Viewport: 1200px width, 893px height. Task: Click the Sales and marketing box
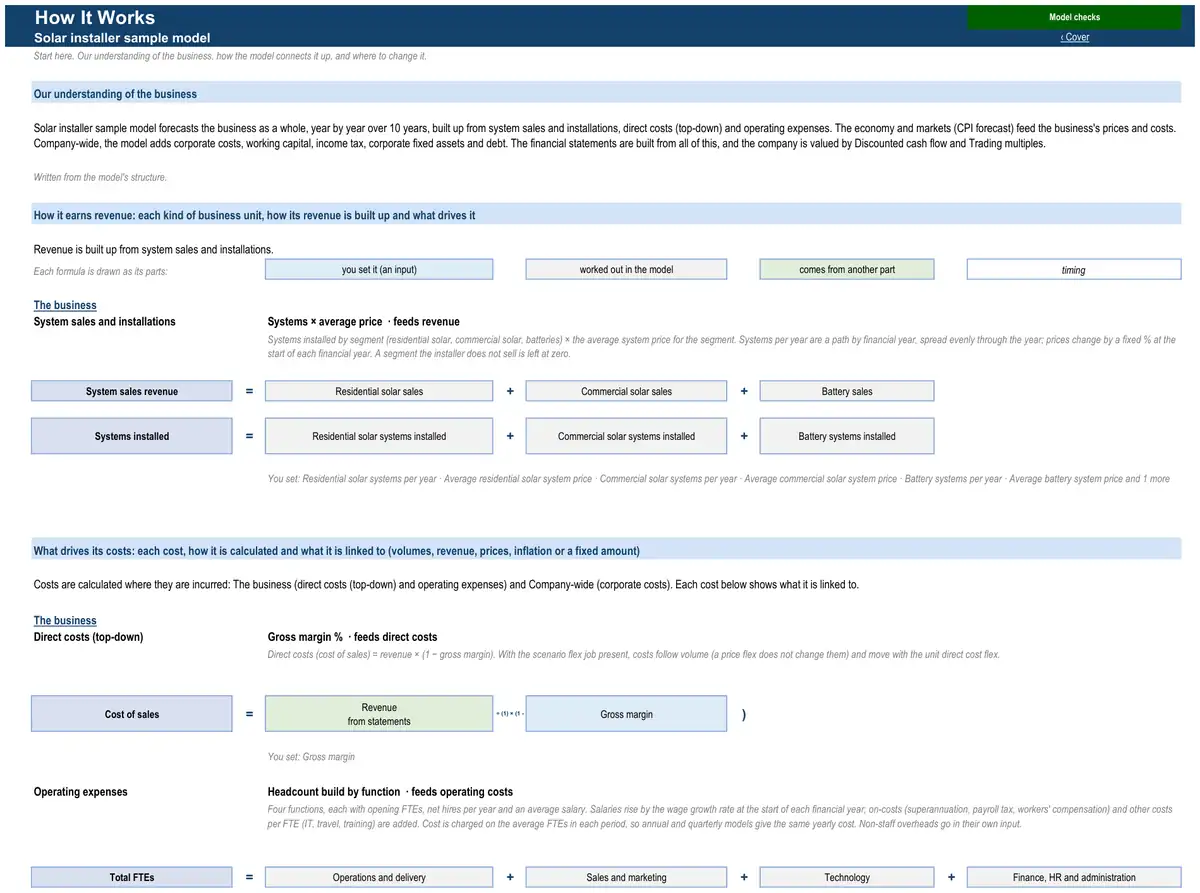[x=626, y=878]
